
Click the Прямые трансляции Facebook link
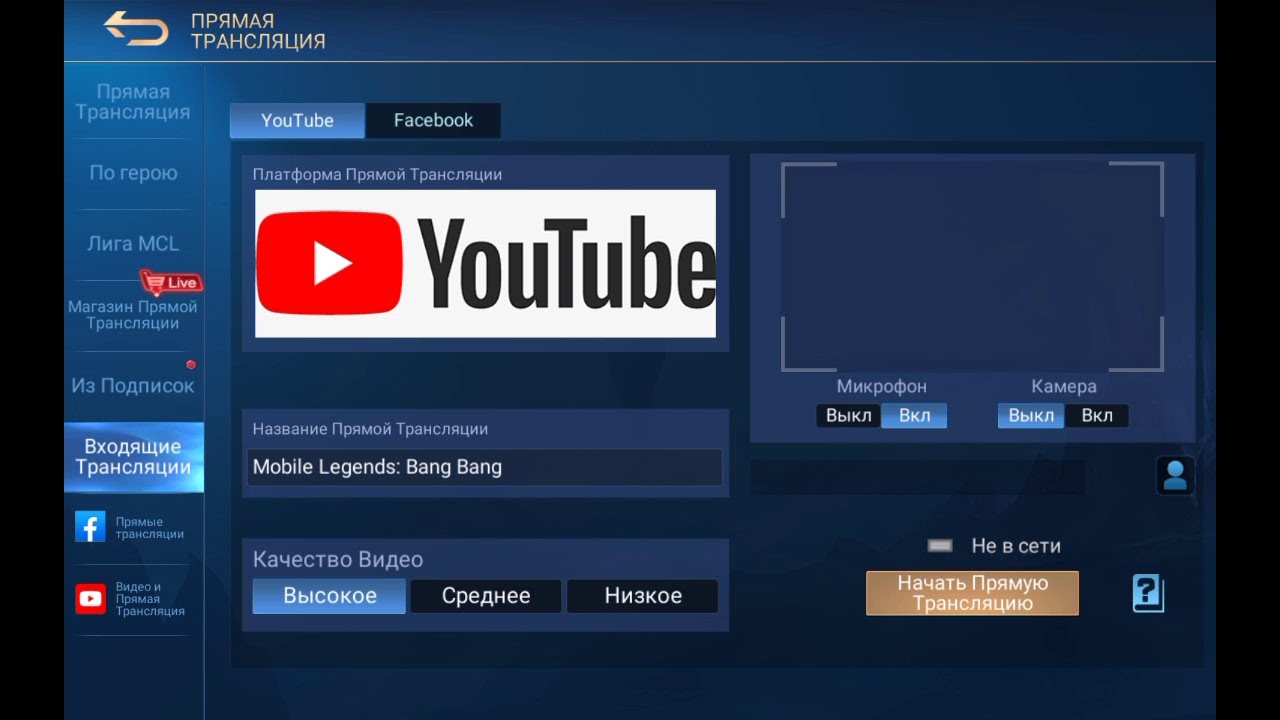pos(149,528)
